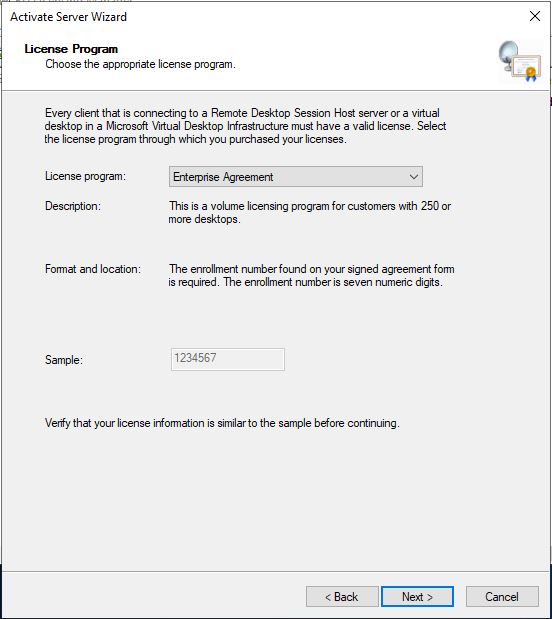552x619 pixels.
Task: Click the enrollment number format text
Action: coord(311,276)
